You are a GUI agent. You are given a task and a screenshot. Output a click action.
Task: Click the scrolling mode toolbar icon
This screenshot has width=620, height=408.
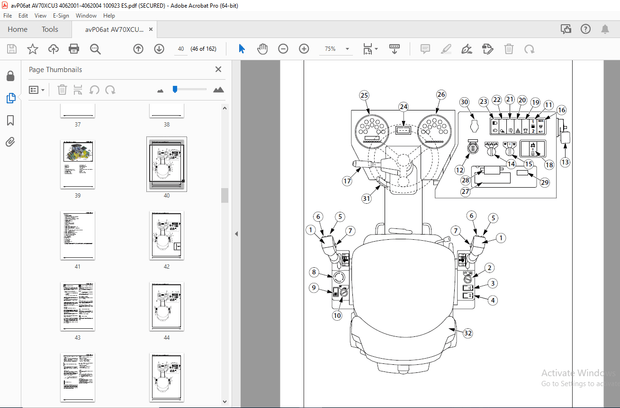click(394, 49)
